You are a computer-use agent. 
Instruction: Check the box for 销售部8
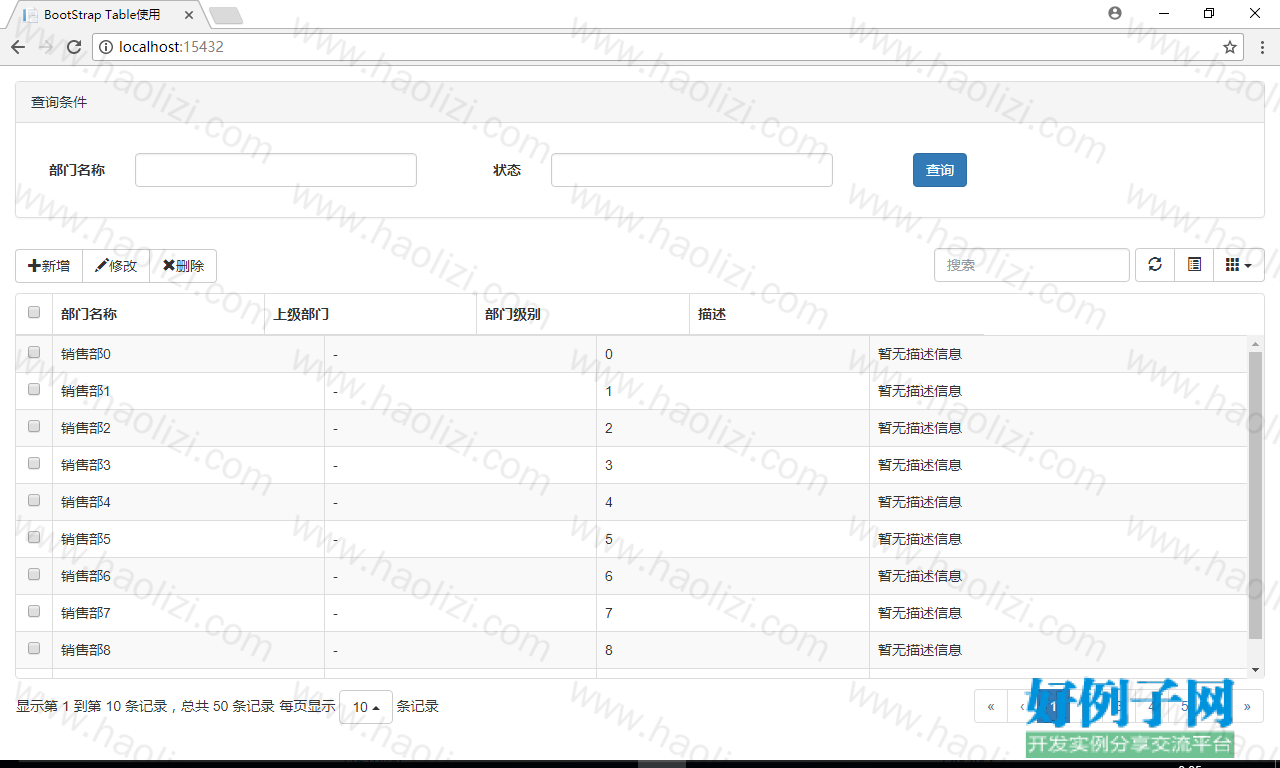(34, 648)
